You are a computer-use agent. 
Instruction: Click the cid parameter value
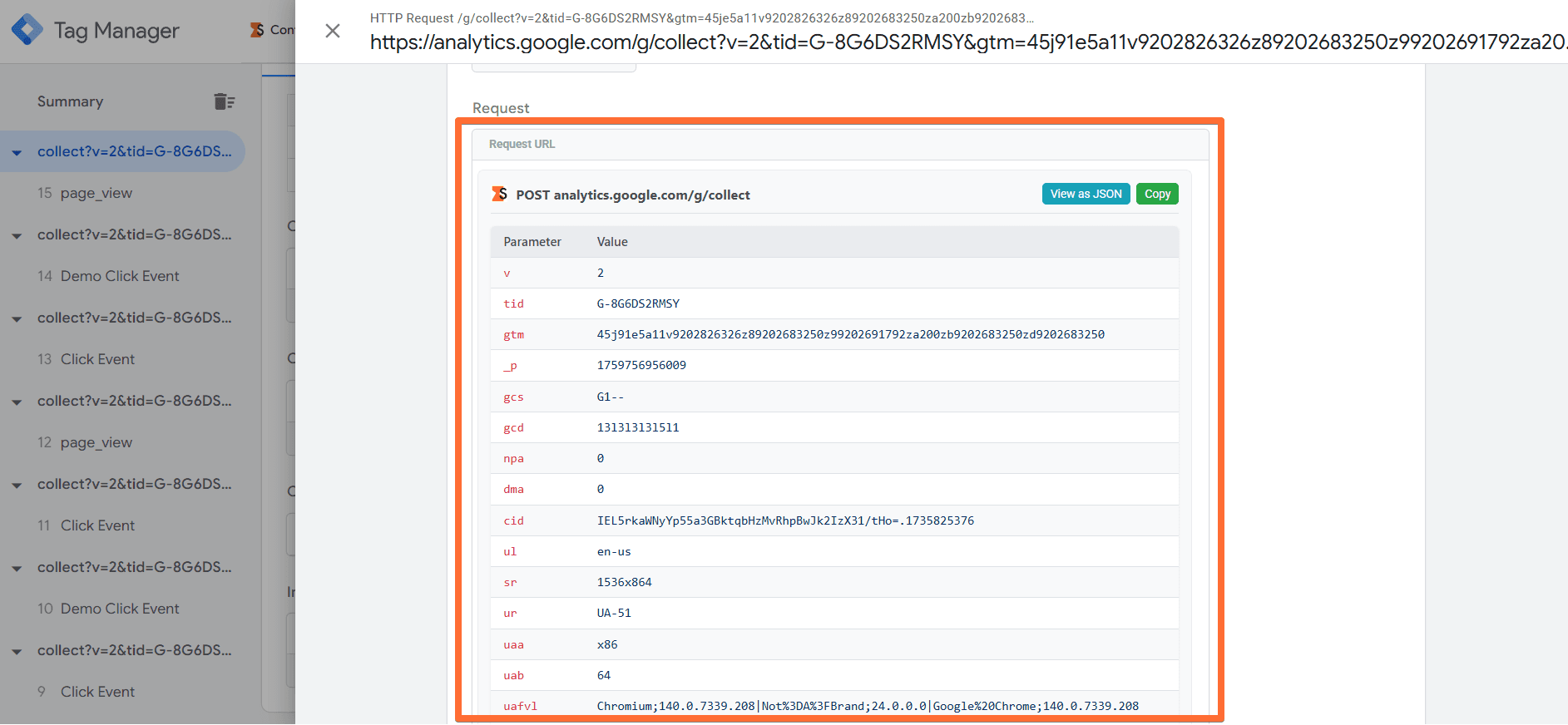[784, 520]
